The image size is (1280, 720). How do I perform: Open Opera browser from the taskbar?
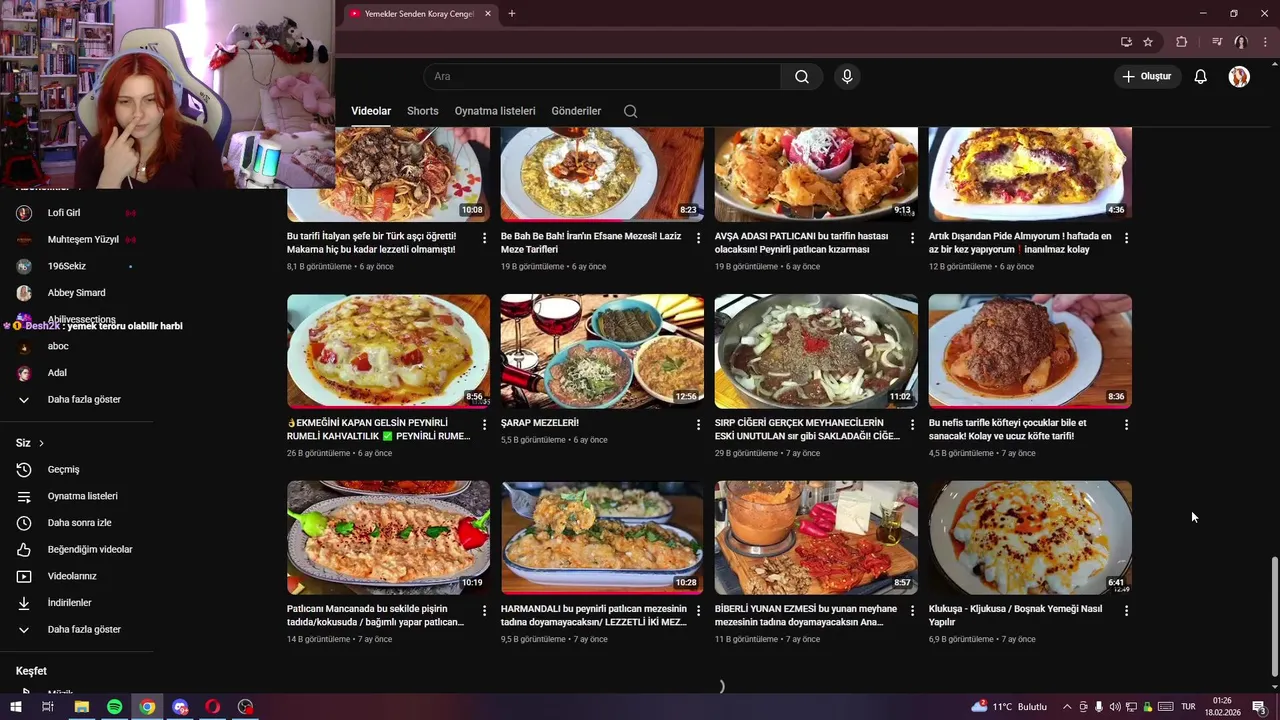point(213,707)
